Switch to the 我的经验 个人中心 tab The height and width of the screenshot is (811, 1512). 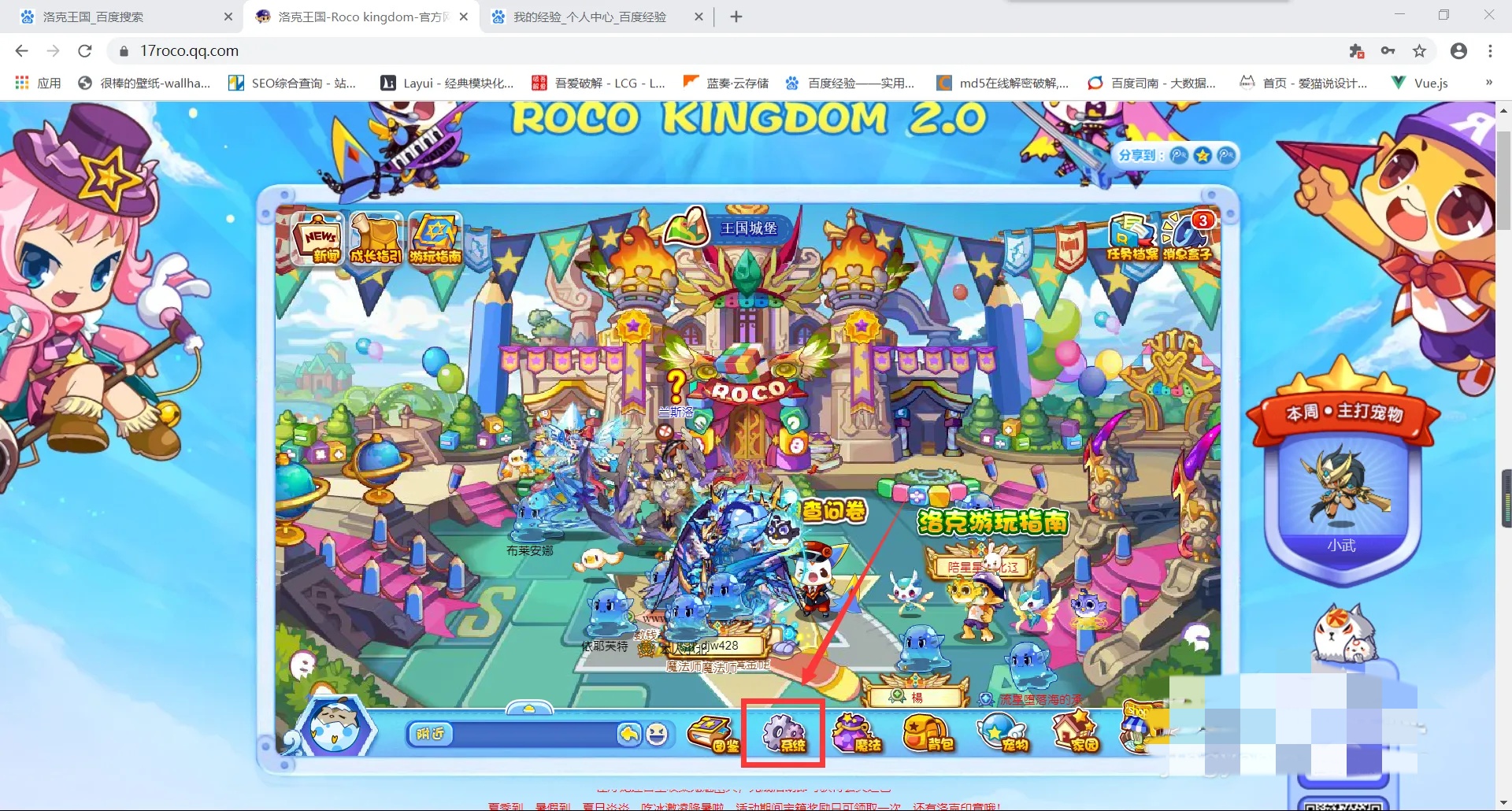coord(589,17)
